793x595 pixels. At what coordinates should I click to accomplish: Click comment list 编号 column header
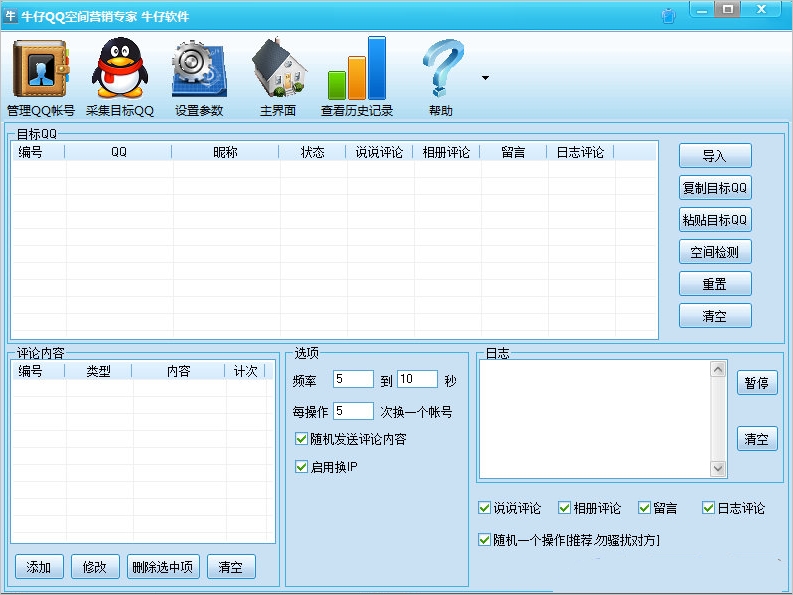pos(38,371)
